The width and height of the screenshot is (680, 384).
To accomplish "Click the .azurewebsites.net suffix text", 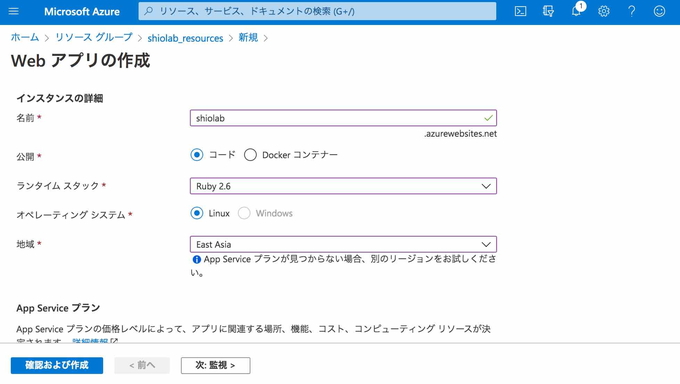I will tap(460, 134).
